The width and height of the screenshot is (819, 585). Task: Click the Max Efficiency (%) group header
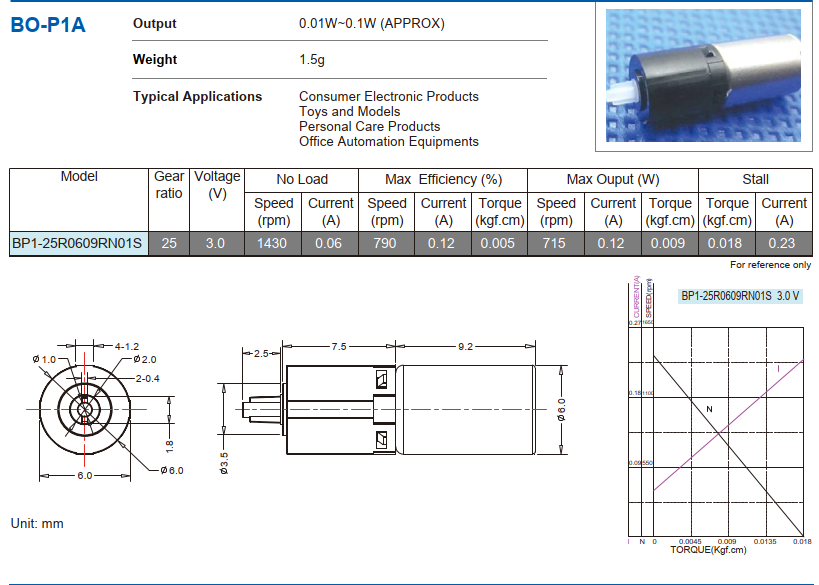tap(443, 180)
